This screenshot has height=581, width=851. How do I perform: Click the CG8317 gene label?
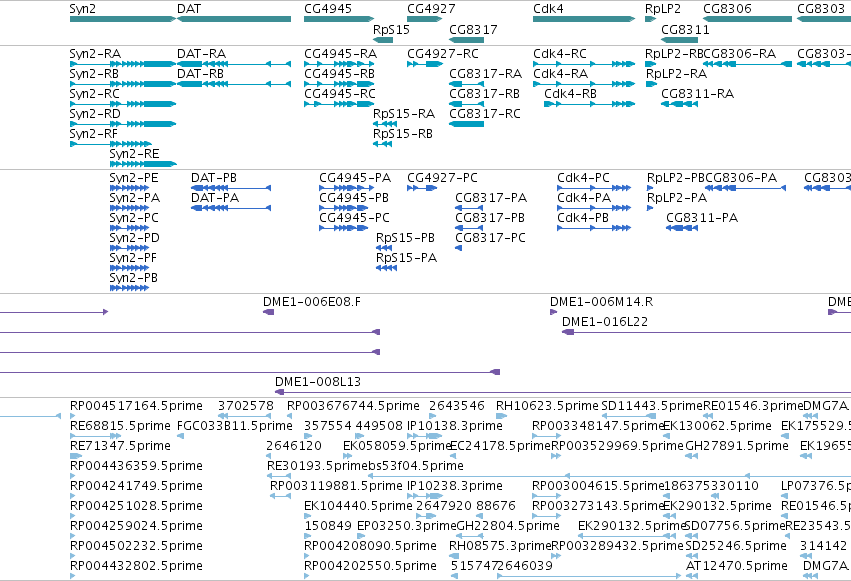tap(473, 29)
